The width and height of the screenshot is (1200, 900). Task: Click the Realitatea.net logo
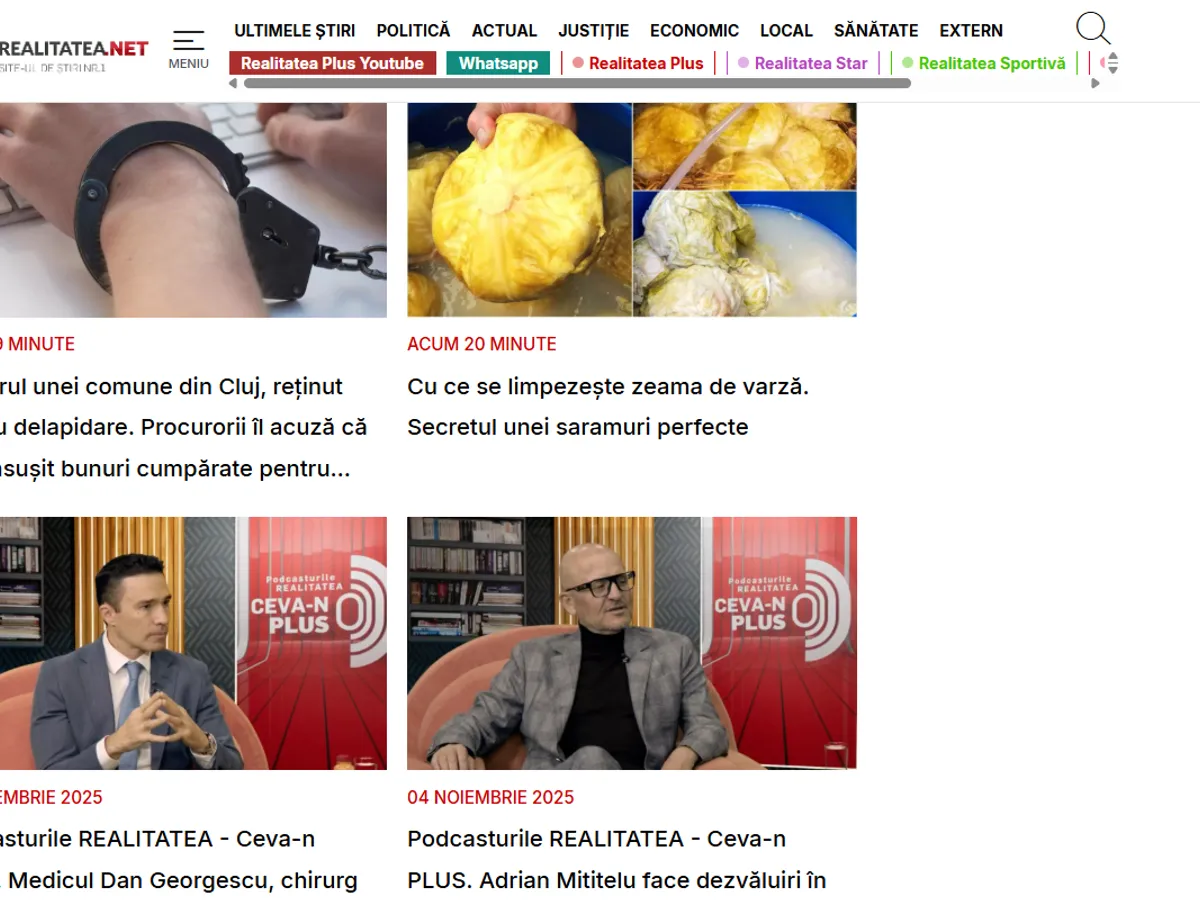click(x=73, y=53)
